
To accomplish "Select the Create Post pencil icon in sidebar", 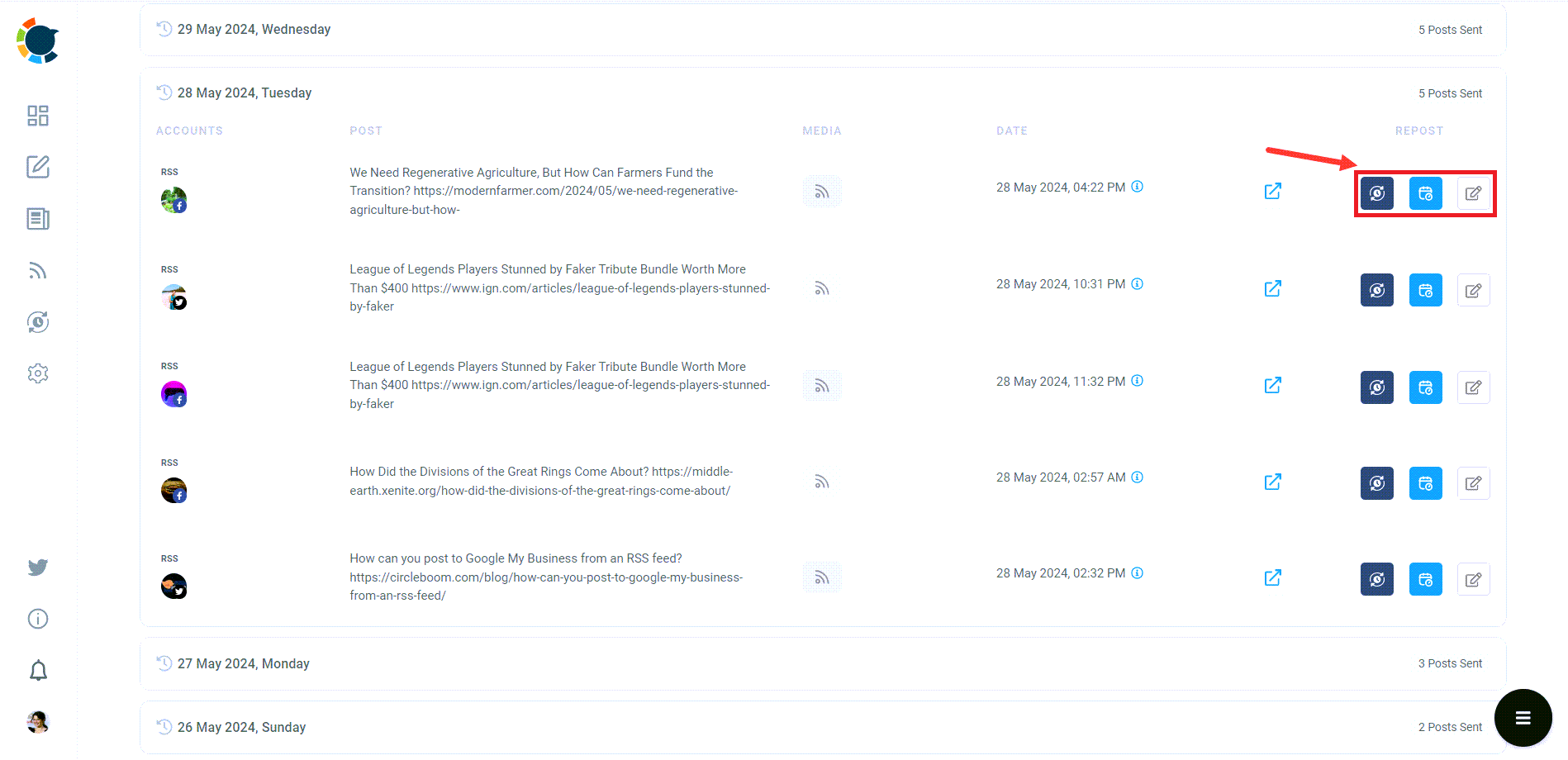I will click(37, 167).
